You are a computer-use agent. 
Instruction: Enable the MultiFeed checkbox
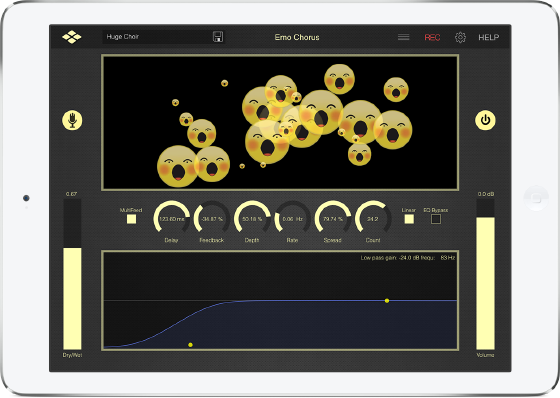131,219
